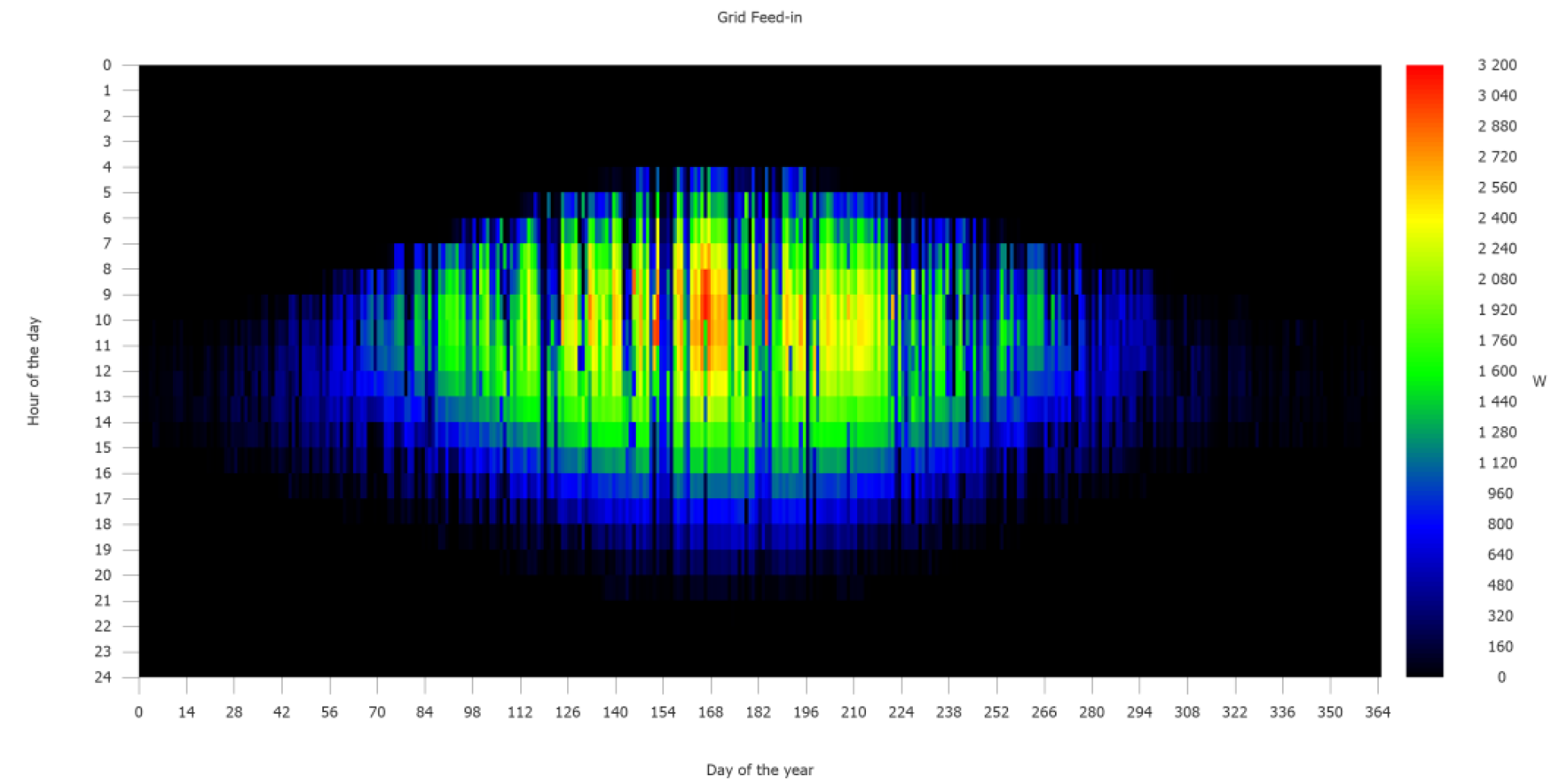This screenshot has height=784, width=1551.
Task: Click the yellow band of the color scale bar
Action: click(x=1424, y=228)
